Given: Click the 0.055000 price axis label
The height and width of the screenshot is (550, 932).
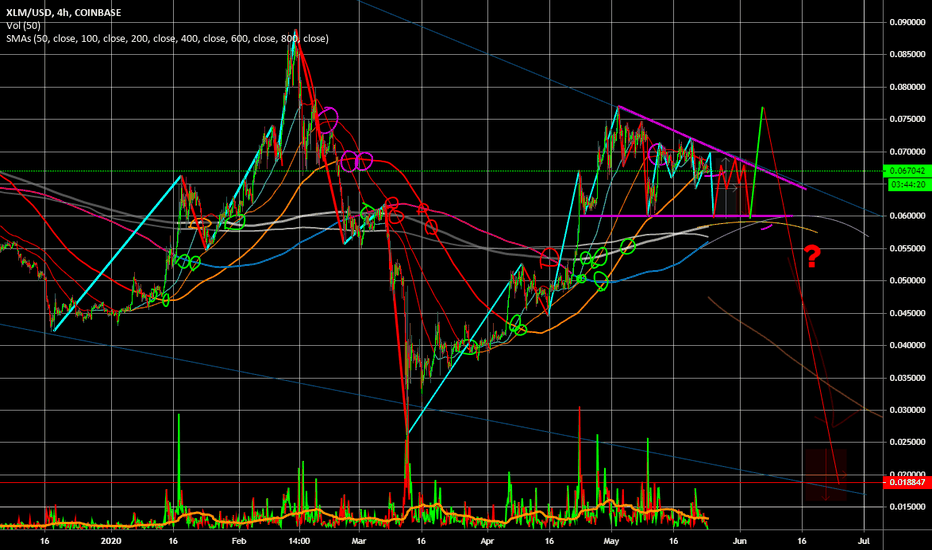Looking at the screenshot, I should point(908,249).
